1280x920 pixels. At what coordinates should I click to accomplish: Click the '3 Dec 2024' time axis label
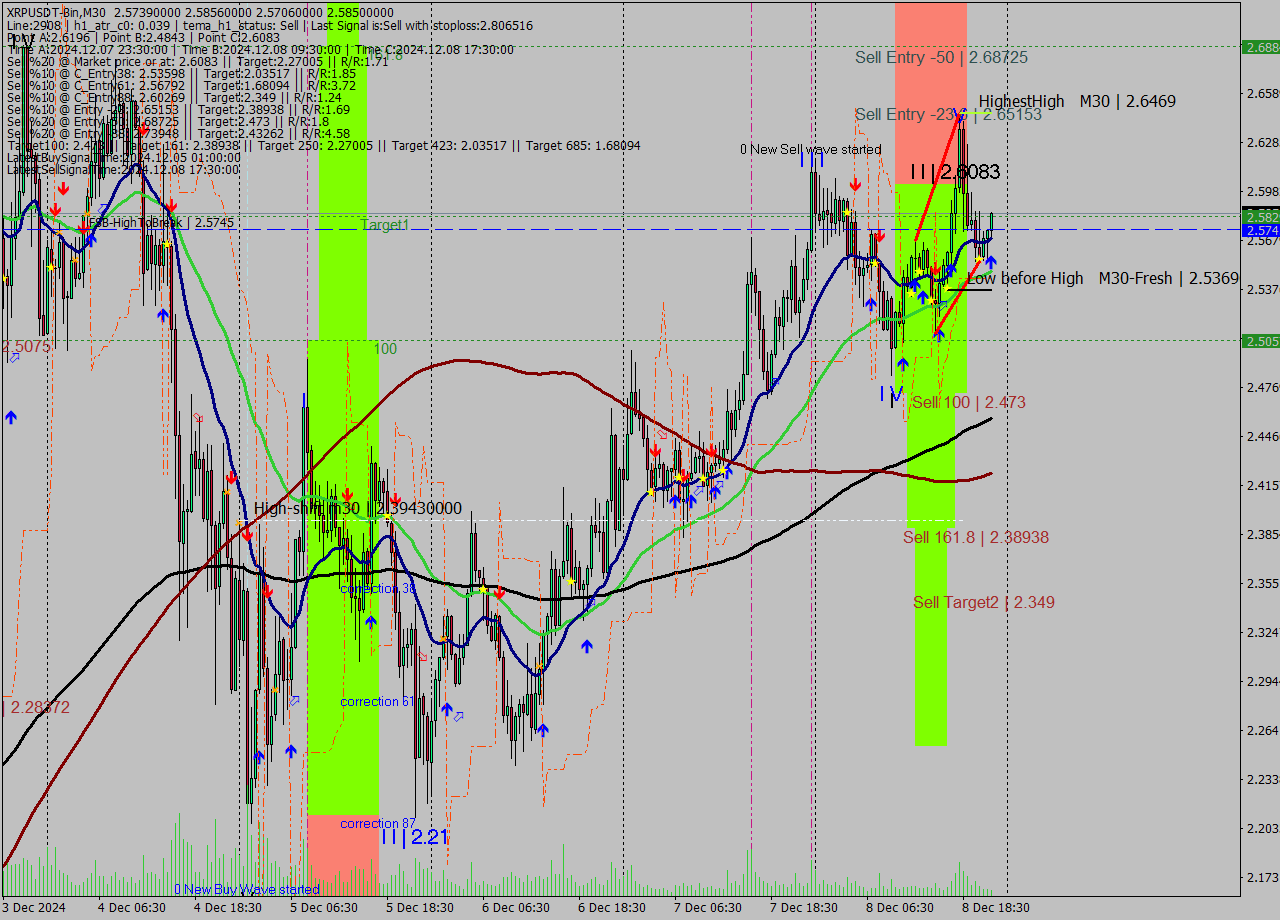tap(34, 908)
